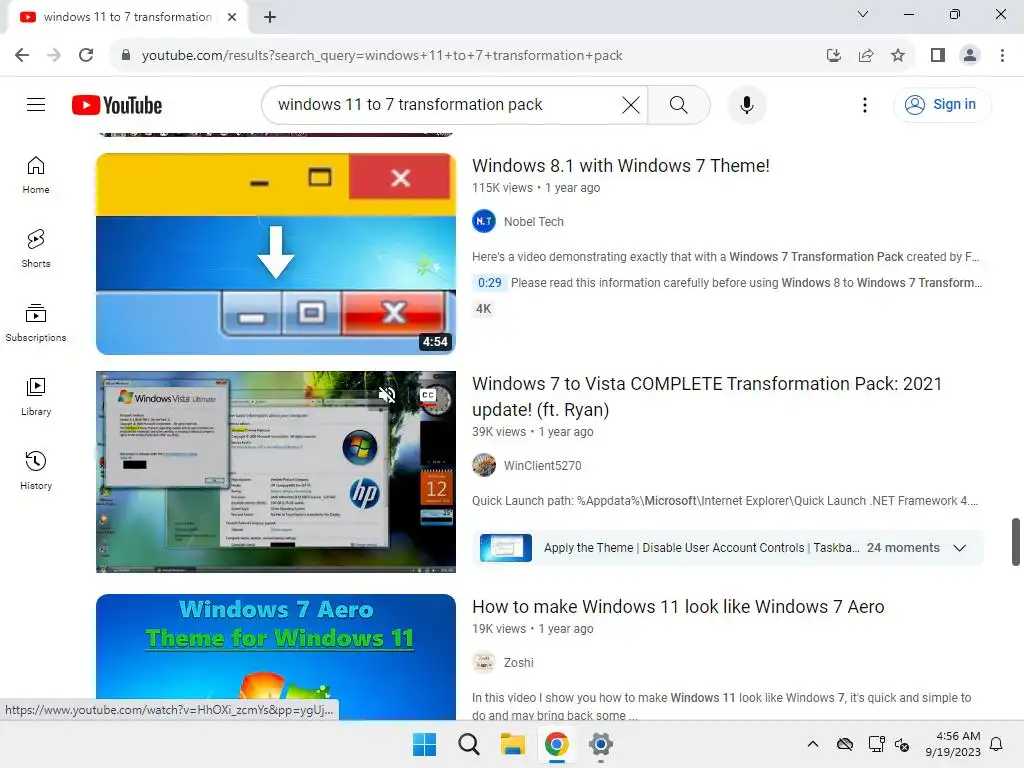This screenshot has width=1024, height=768.
Task: Click the Vista transformation video thumbnail
Action: (x=276, y=472)
